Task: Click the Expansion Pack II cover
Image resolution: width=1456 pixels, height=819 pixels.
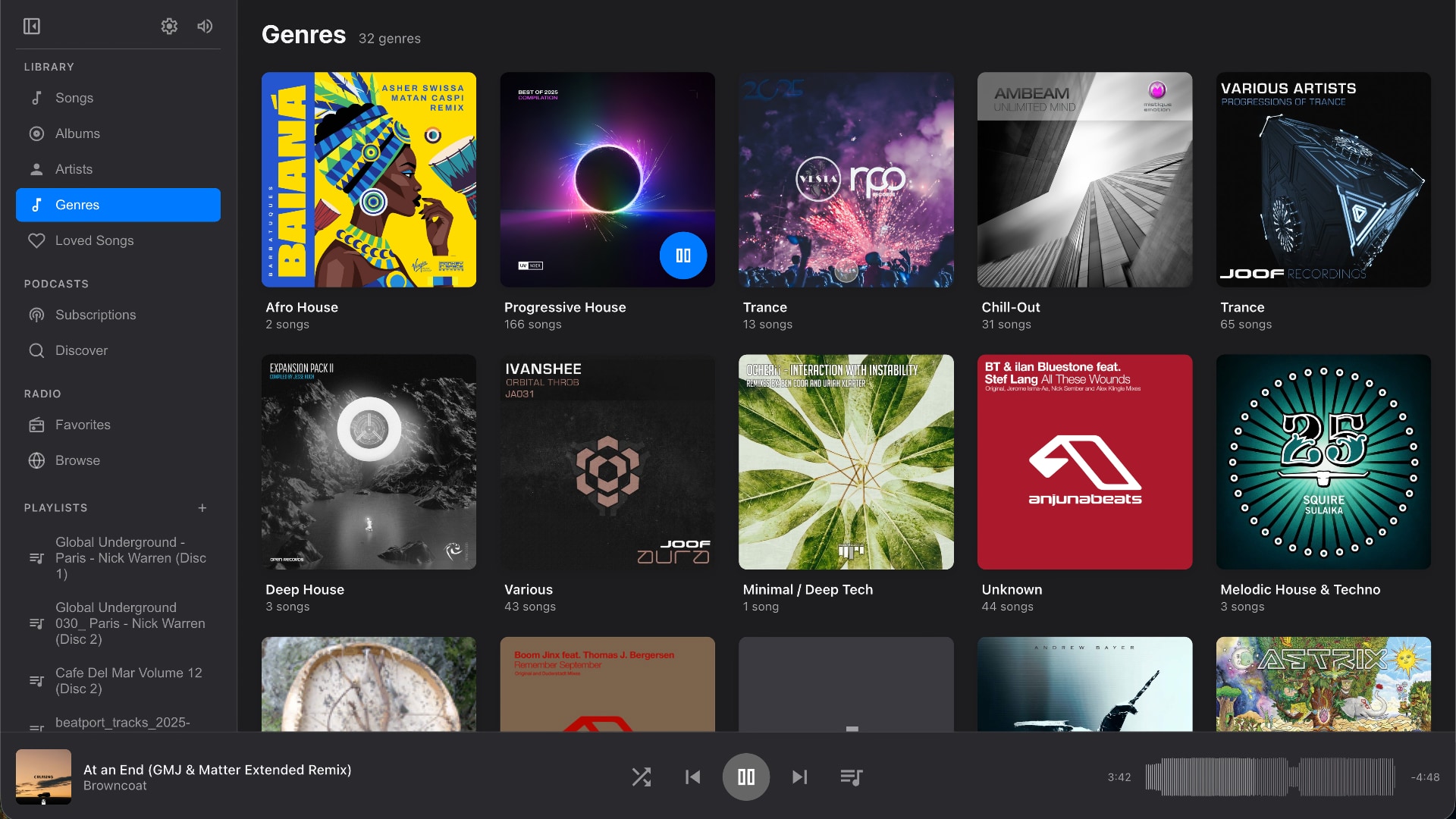Action: (369, 462)
